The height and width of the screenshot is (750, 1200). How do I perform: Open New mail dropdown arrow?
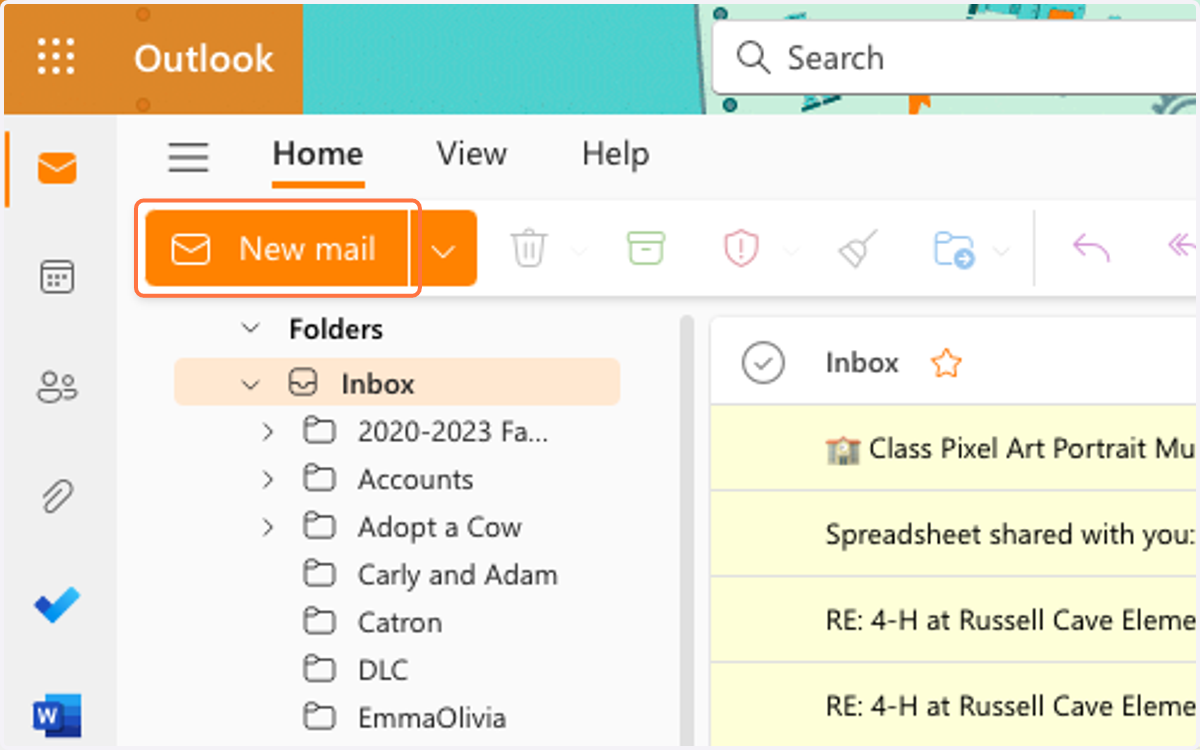pos(443,249)
